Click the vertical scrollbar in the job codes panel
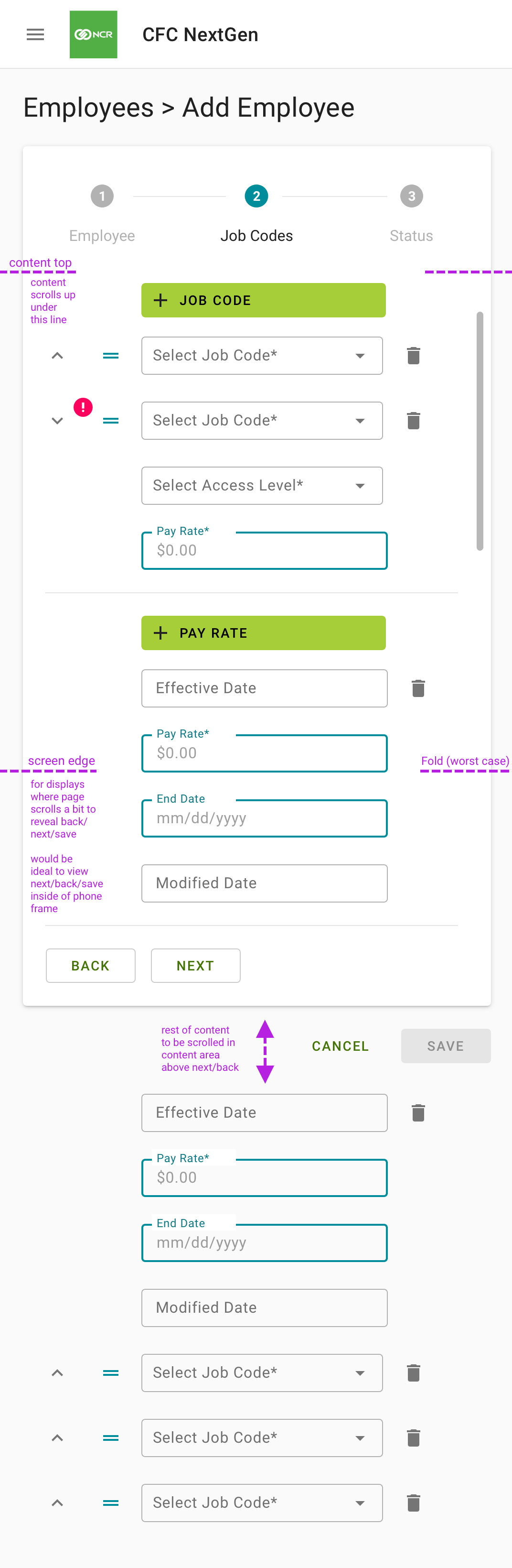Screen dimensions: 512x1568 click(x=480, y=431)
